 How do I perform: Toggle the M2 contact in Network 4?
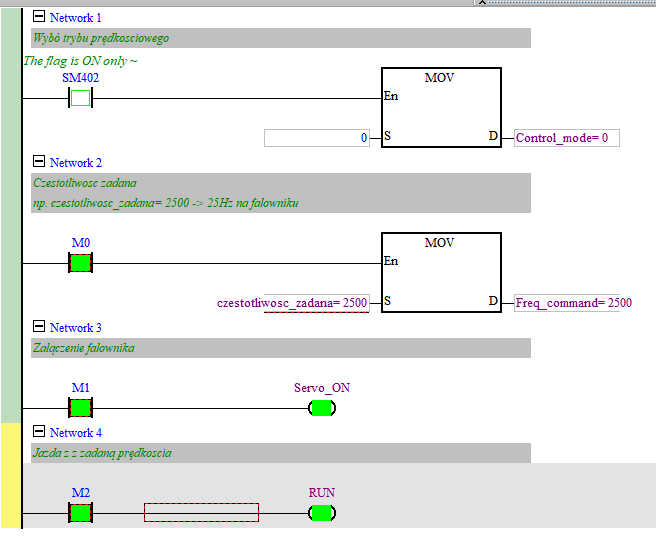[x=80, y=513]
